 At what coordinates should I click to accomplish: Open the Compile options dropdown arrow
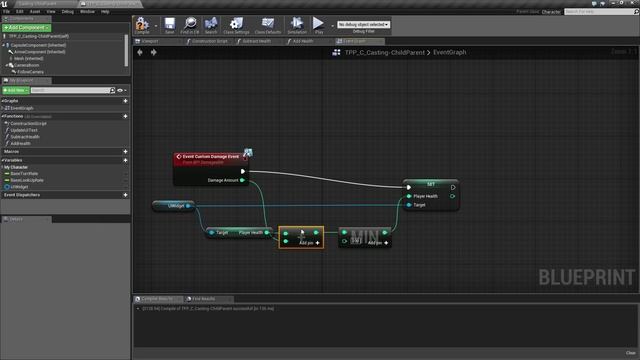coord(156,26)
